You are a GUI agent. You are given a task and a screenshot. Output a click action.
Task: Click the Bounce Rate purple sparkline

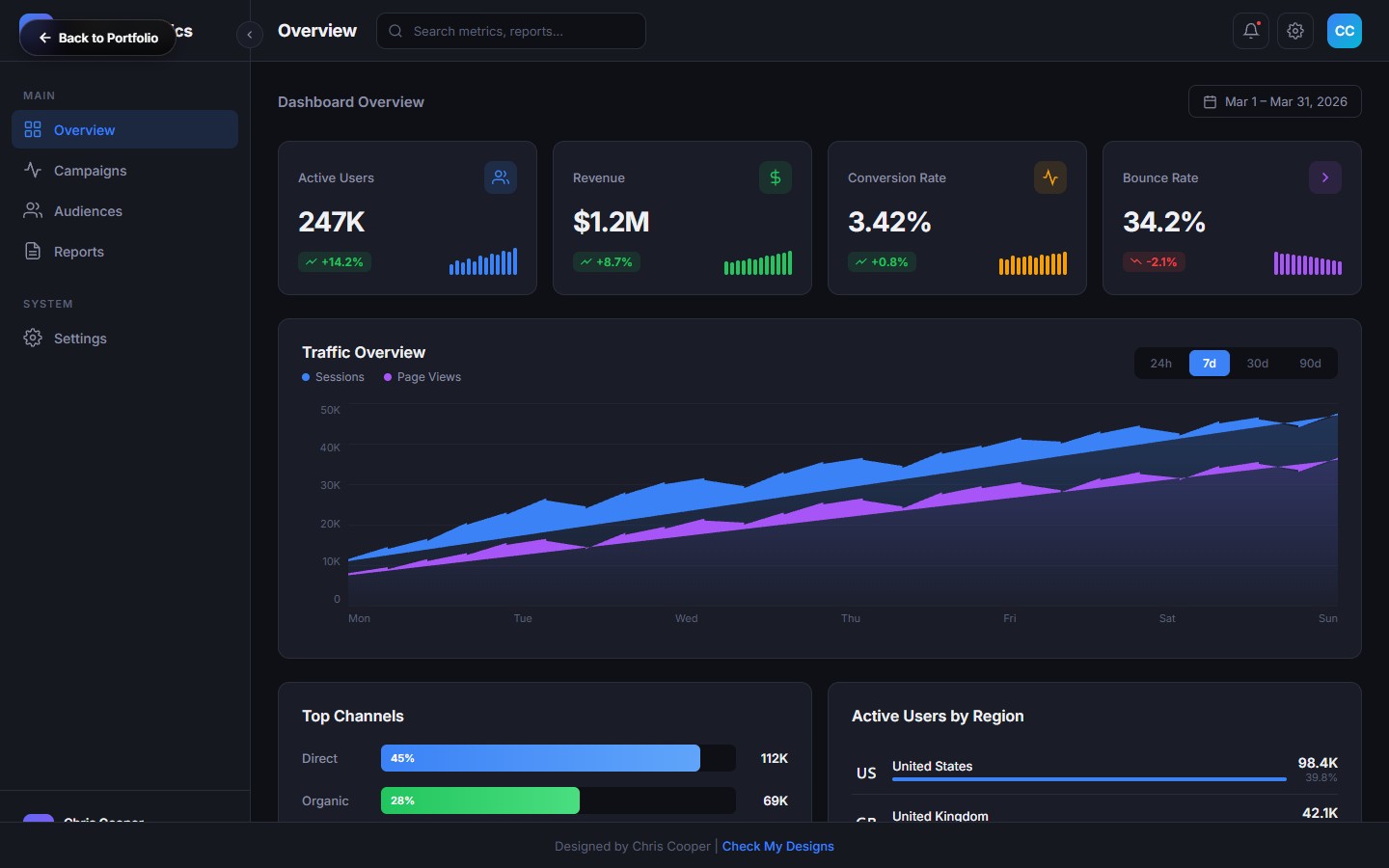click(x=1308, y=263)
